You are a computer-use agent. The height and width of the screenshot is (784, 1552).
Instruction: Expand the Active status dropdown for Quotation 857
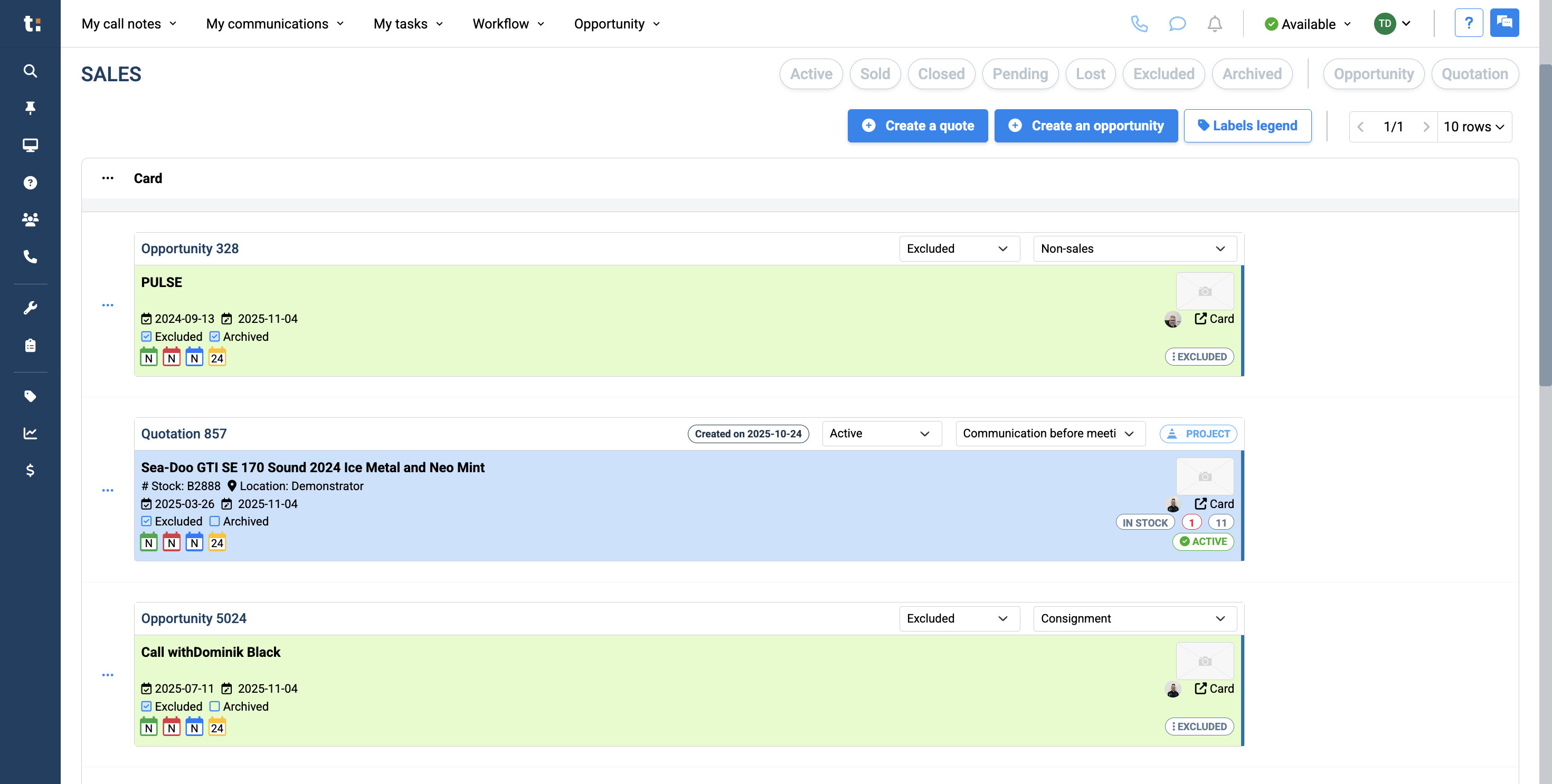click(881, 434)
